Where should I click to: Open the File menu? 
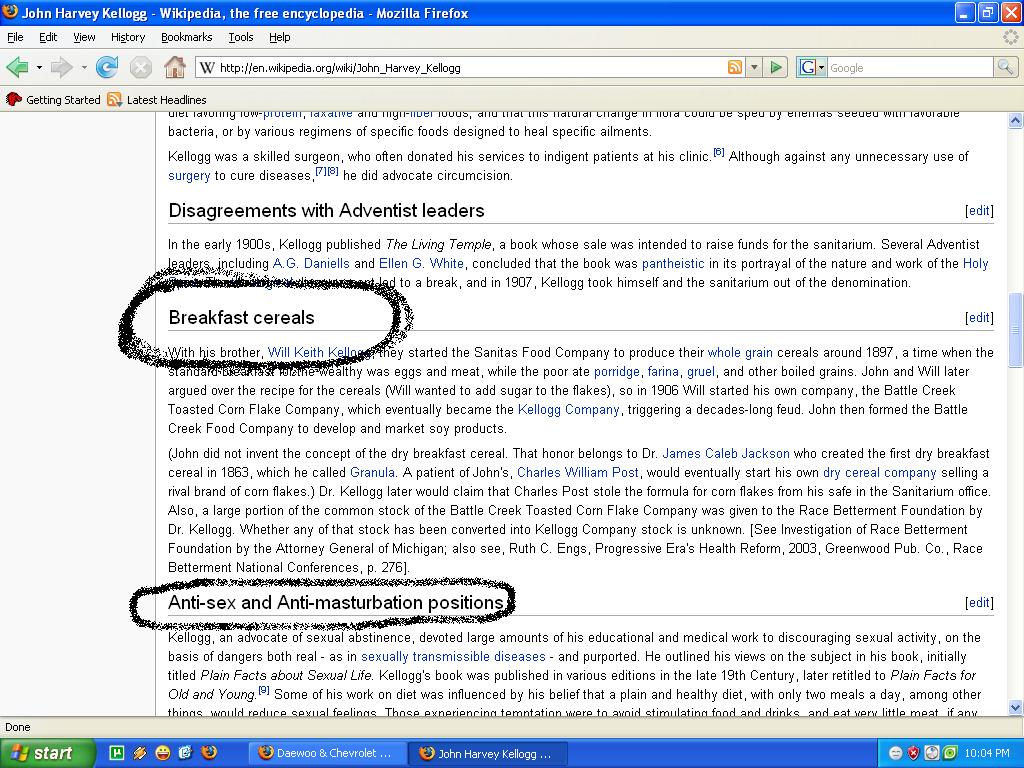pyautogui.click(x=15, y=37)
